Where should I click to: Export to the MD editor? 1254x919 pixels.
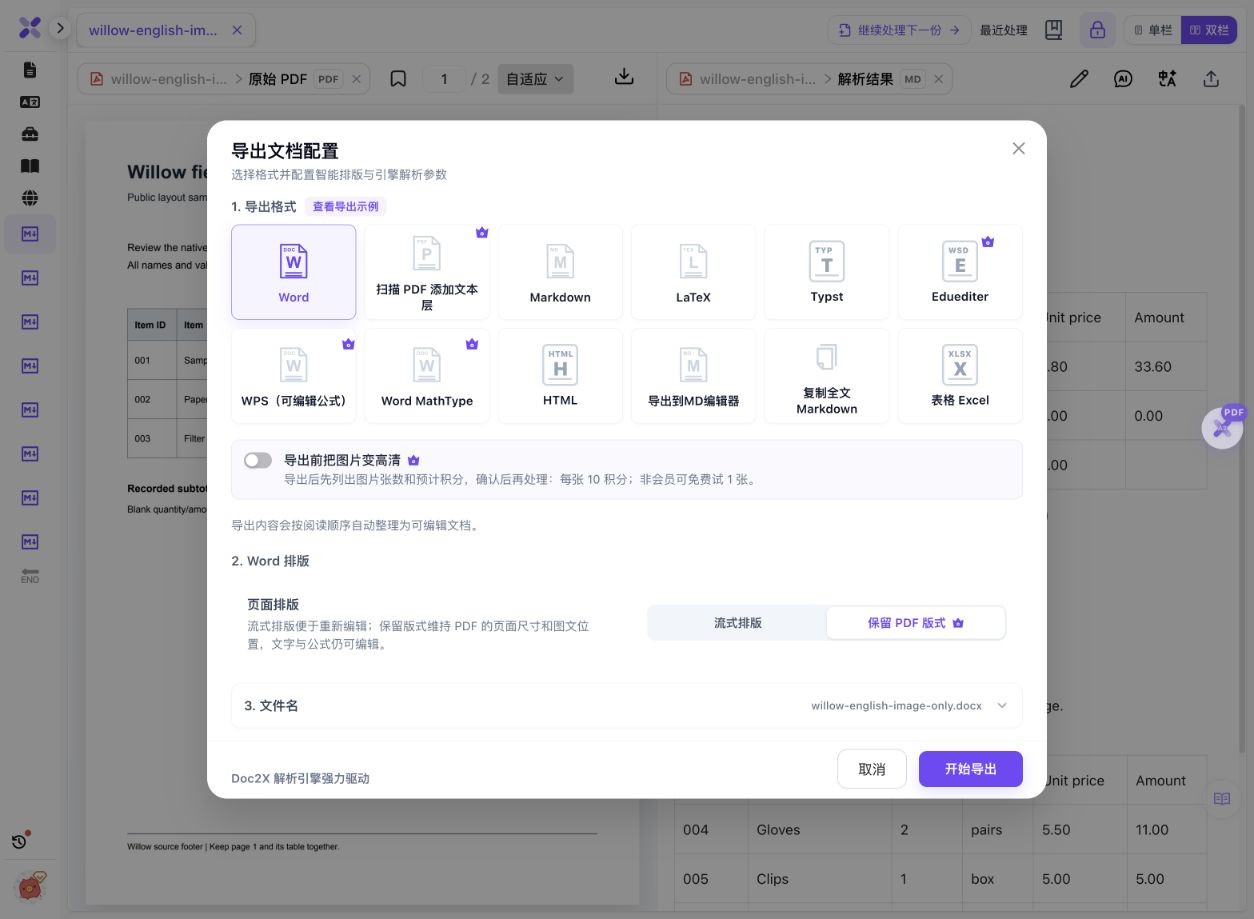[x=693, y=376]
